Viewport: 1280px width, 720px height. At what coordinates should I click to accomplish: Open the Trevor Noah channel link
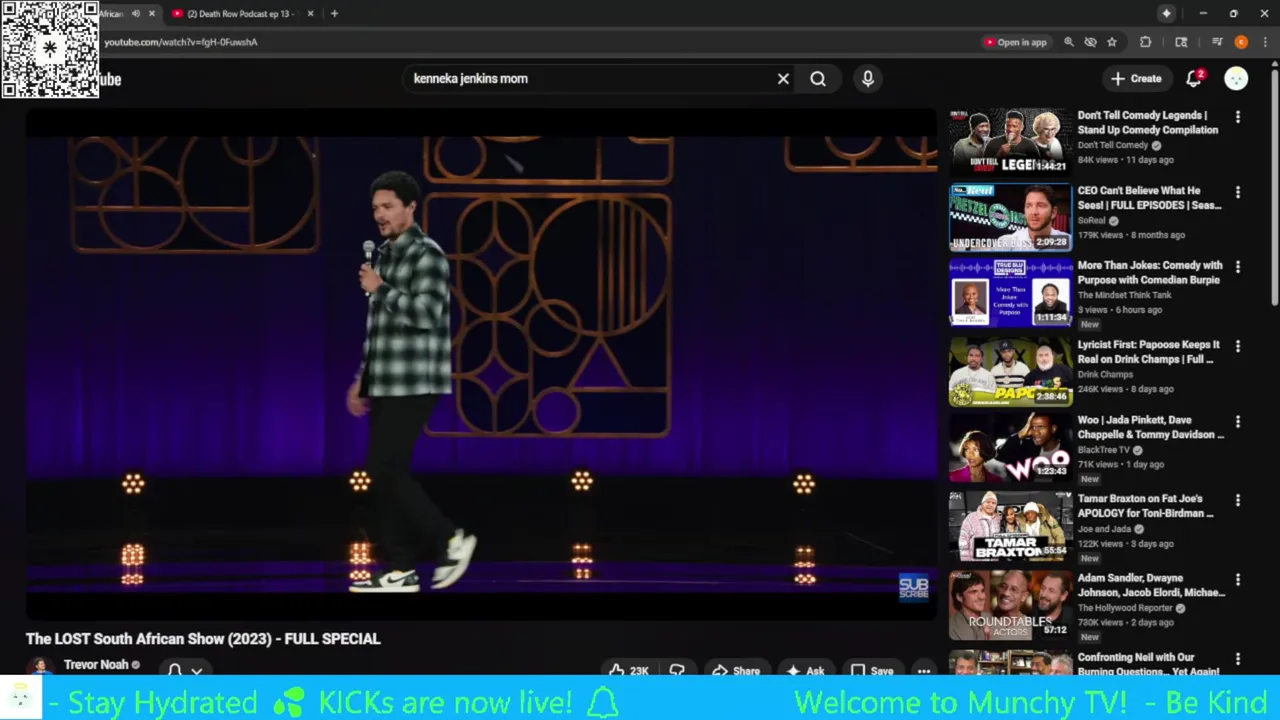96,665
